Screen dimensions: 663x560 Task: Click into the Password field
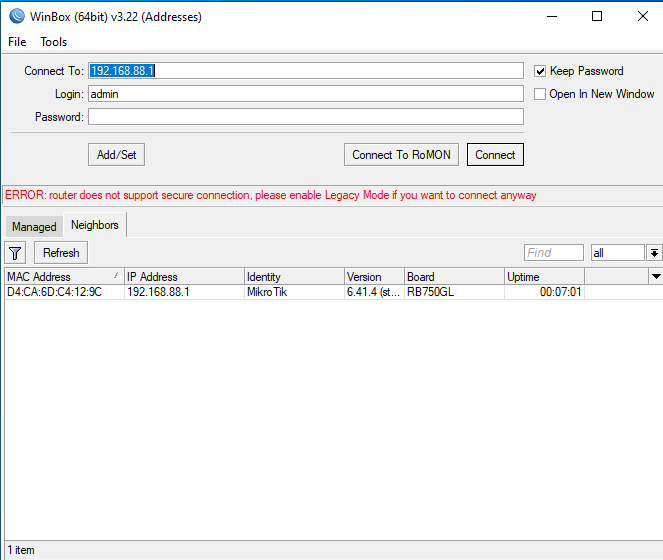305,117
